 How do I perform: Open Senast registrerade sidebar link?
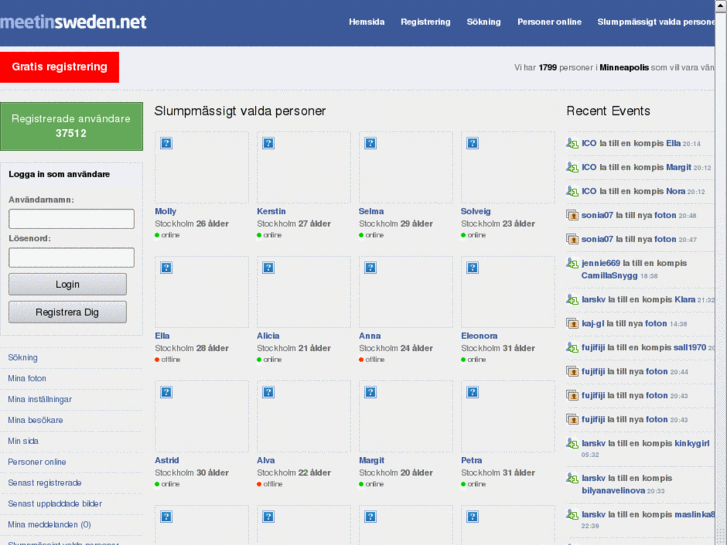[x=45, y=483]
